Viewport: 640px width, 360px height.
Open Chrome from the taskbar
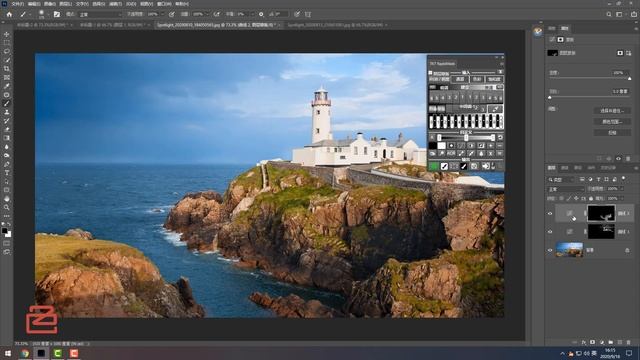click(x=24, y=353)
